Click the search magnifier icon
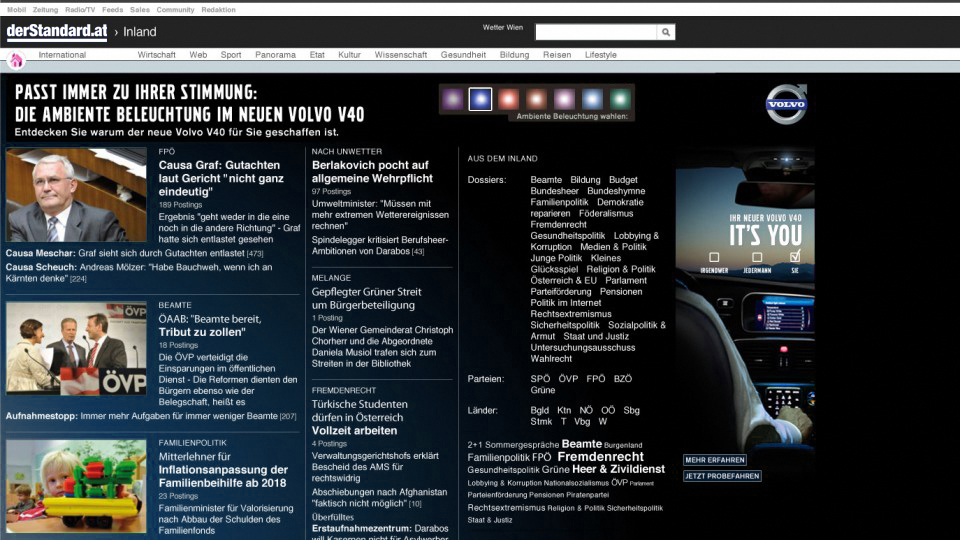The image size is (960, 540). click(x=666, y=33)
